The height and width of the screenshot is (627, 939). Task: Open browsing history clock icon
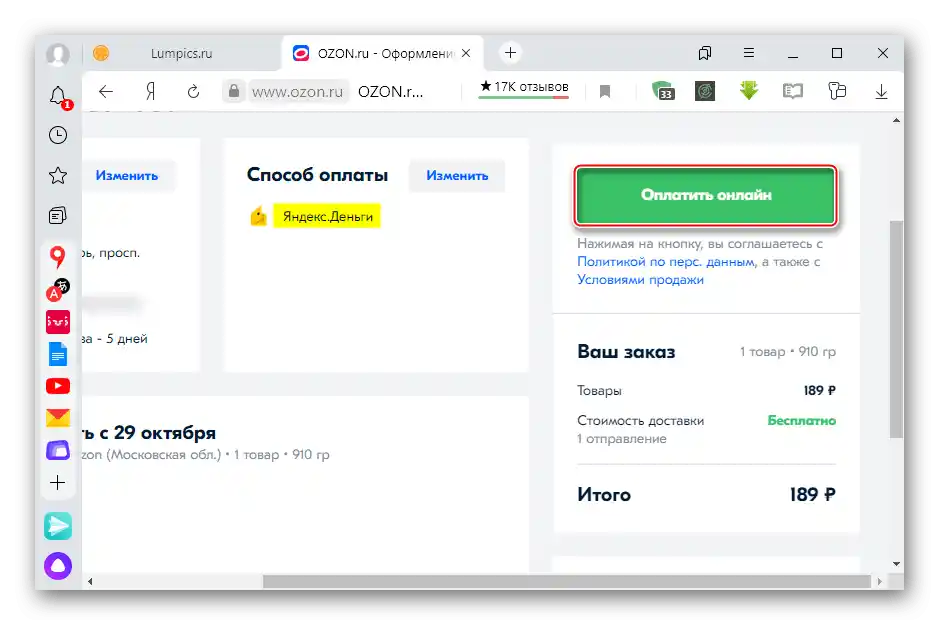coord(58,135)
